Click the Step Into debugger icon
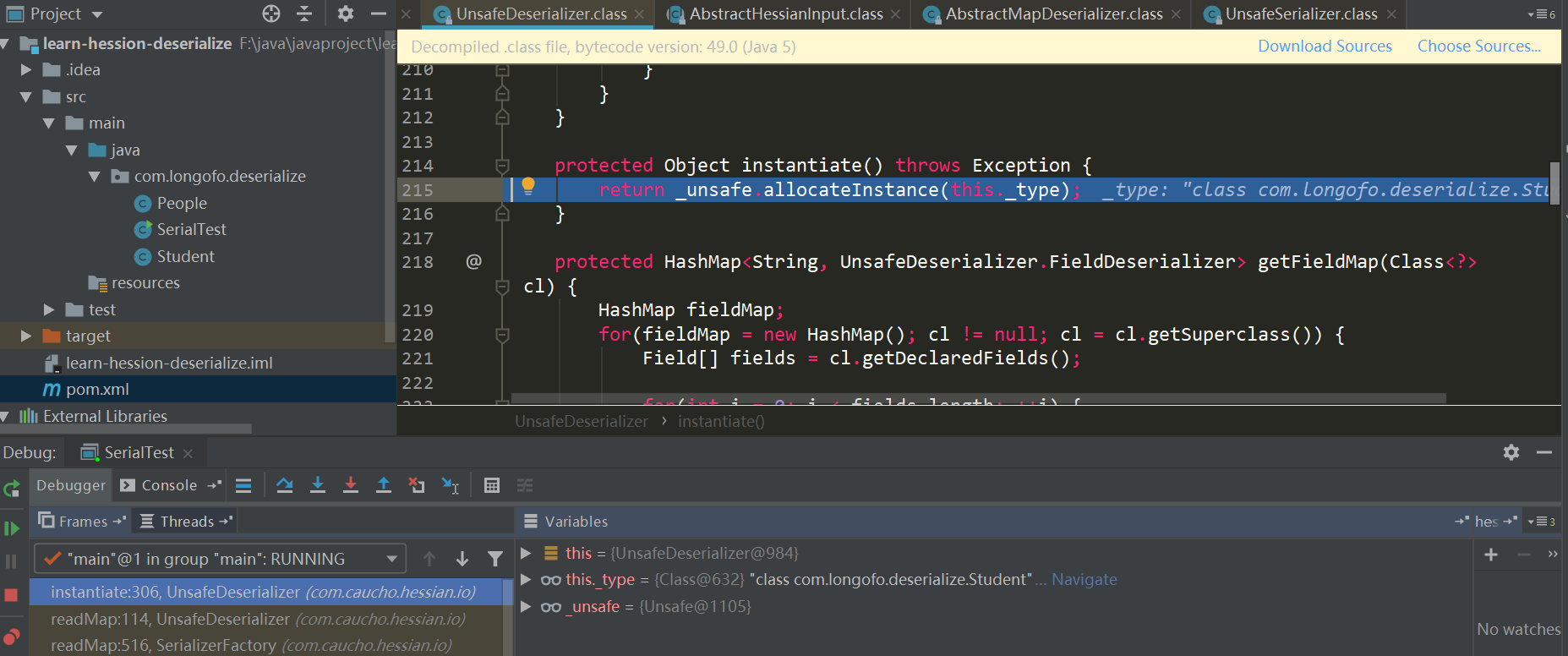This screenshot has height=656, width=1568. coord(318,485)
